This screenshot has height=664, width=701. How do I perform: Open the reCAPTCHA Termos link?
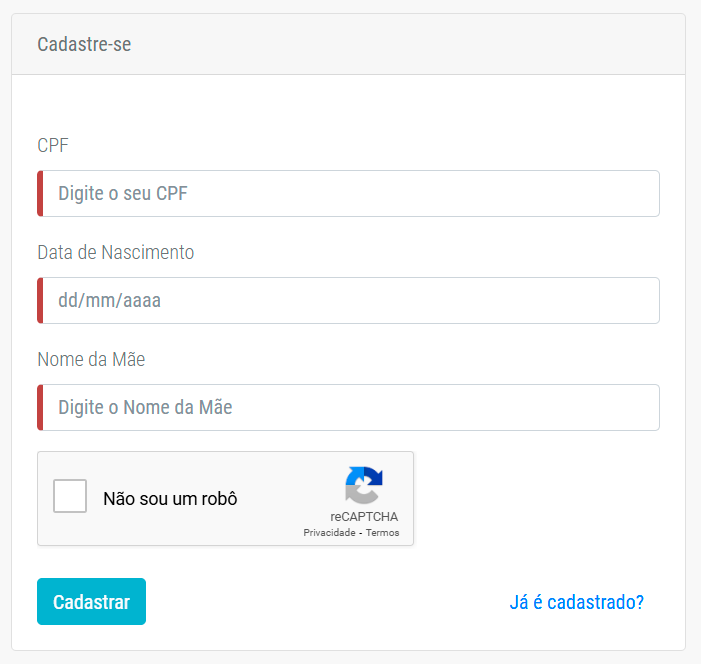click(382, 533)
